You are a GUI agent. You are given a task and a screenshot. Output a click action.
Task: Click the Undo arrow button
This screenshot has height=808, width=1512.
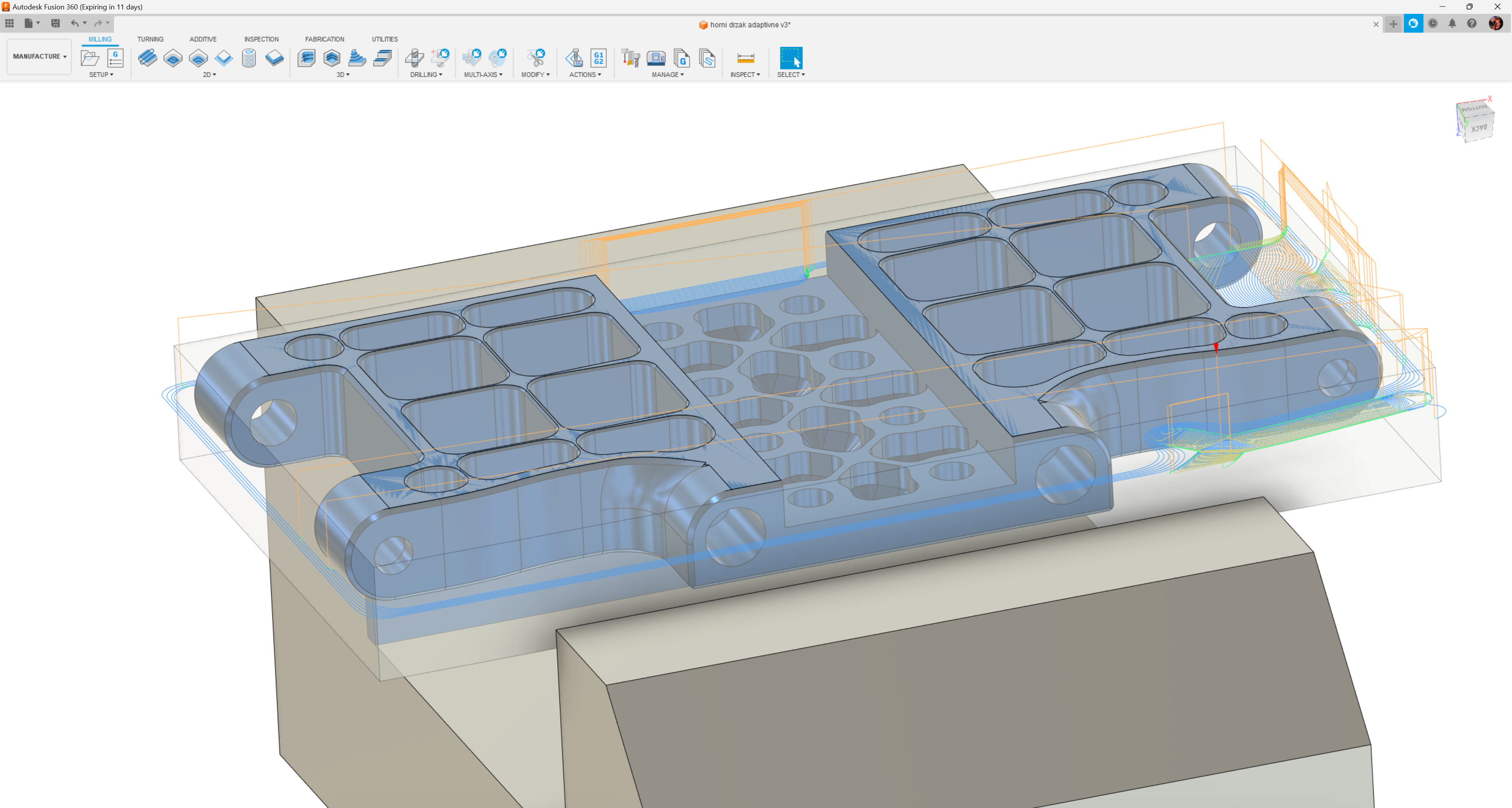74,24
